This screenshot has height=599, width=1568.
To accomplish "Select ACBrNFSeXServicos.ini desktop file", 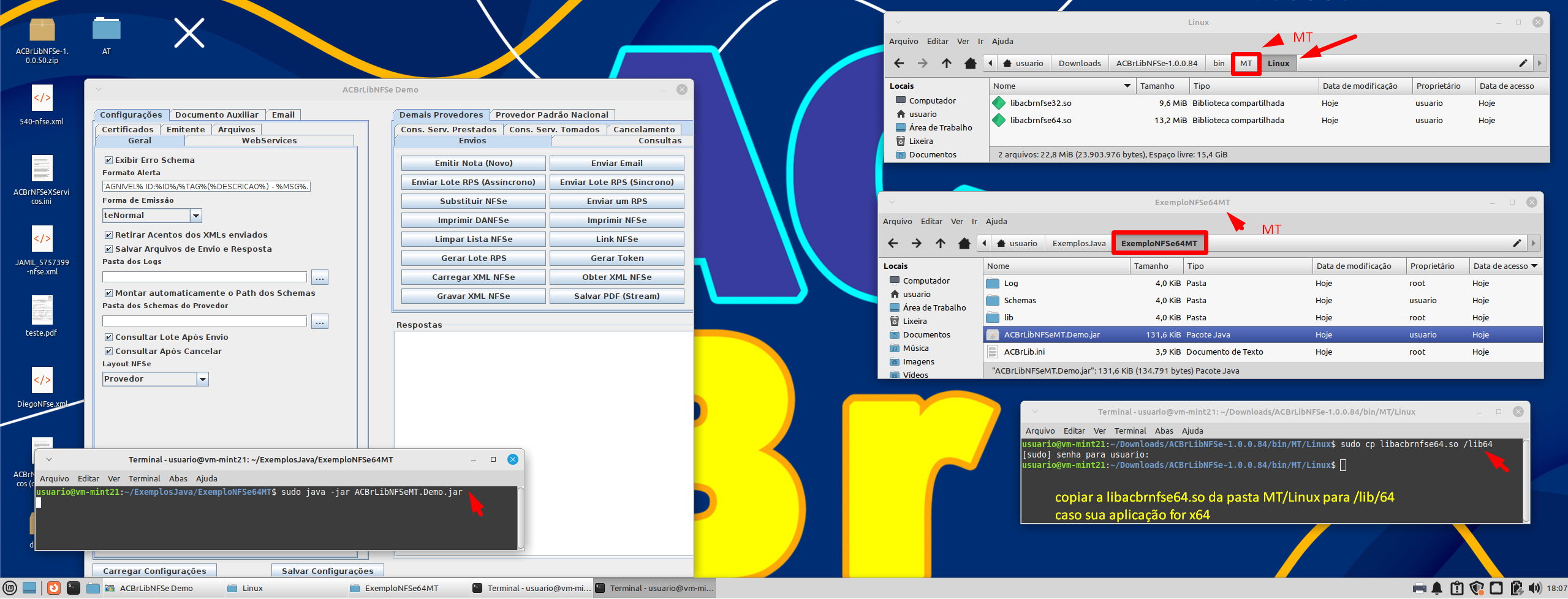I will point(42,180).
